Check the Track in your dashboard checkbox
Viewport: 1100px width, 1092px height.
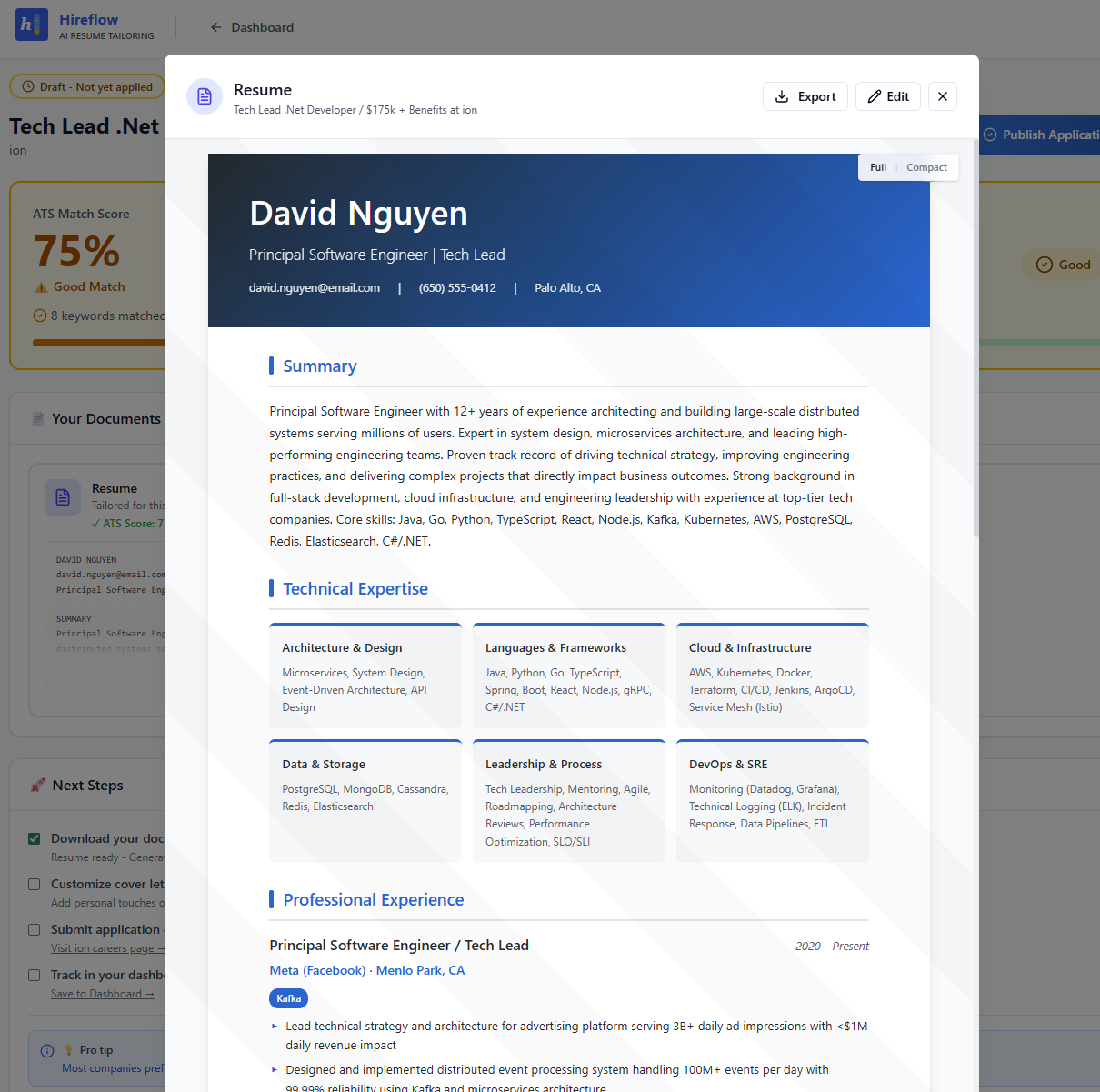coord(35,975)
